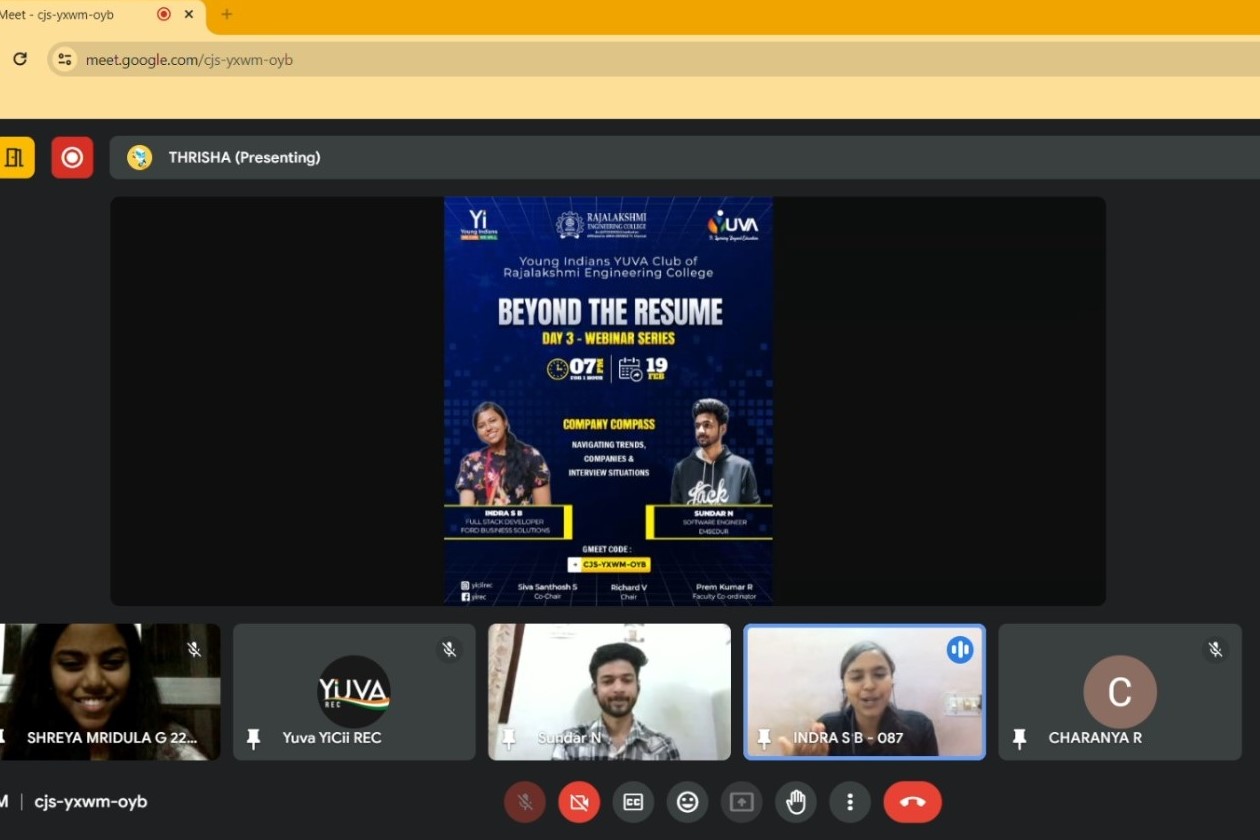Click the present screen button
This screenshot has height=840, width=1260.
(741, 802)
